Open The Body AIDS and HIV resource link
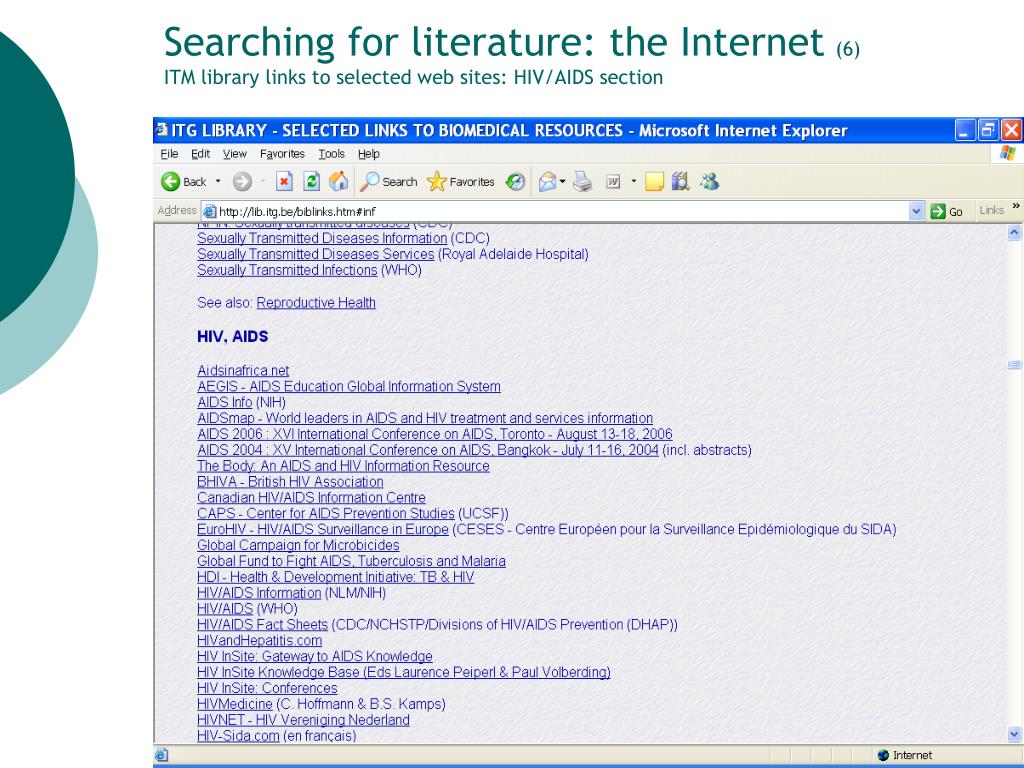The width and height of the screenshot is (1024, 768). click(344, 466)
